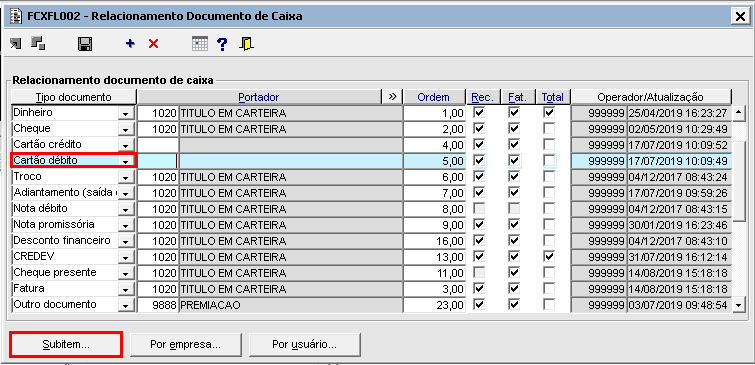Toggle Fat. checkbox for Cheque row
Viewport: 755px width, 365px height.
tap(514, 129)
